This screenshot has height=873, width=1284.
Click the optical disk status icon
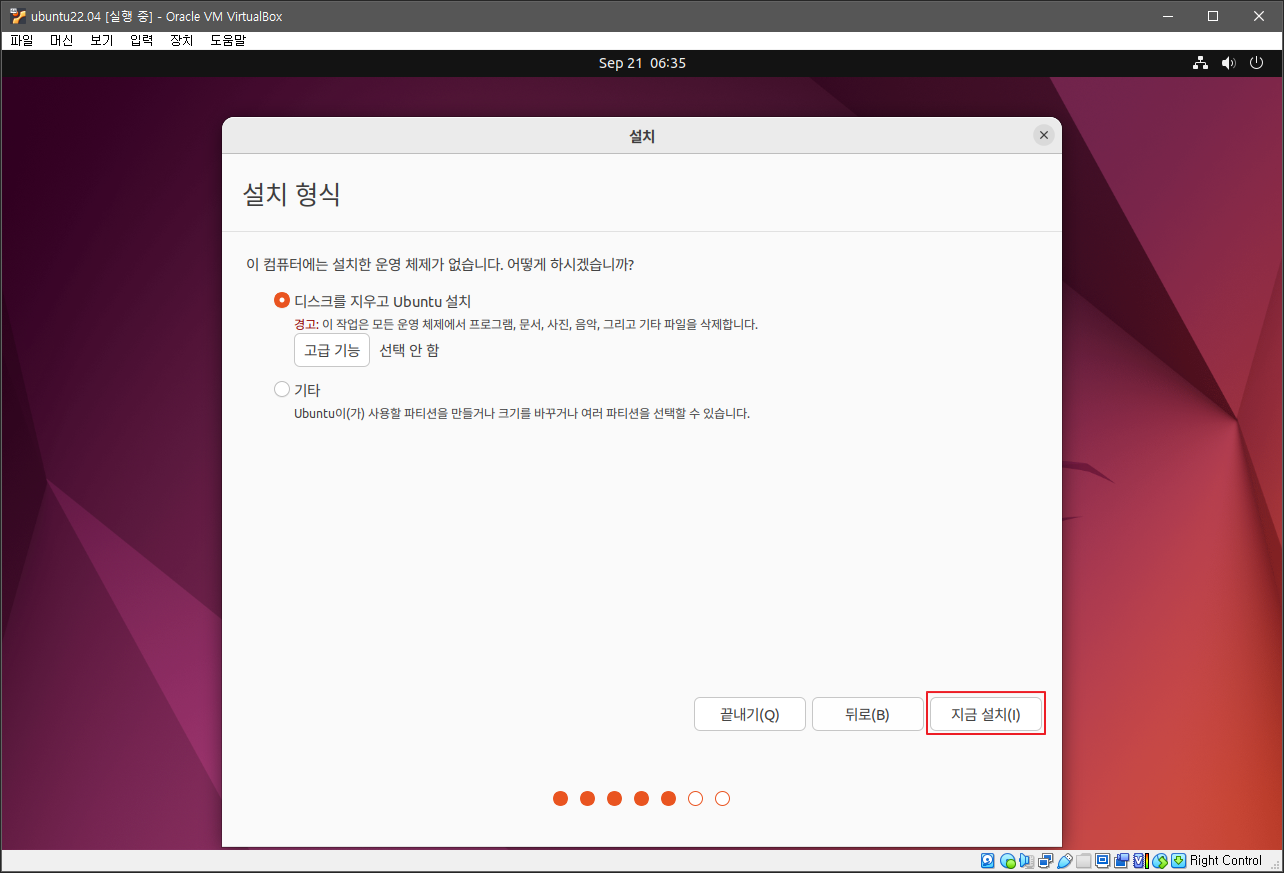tap(1008, 860)
